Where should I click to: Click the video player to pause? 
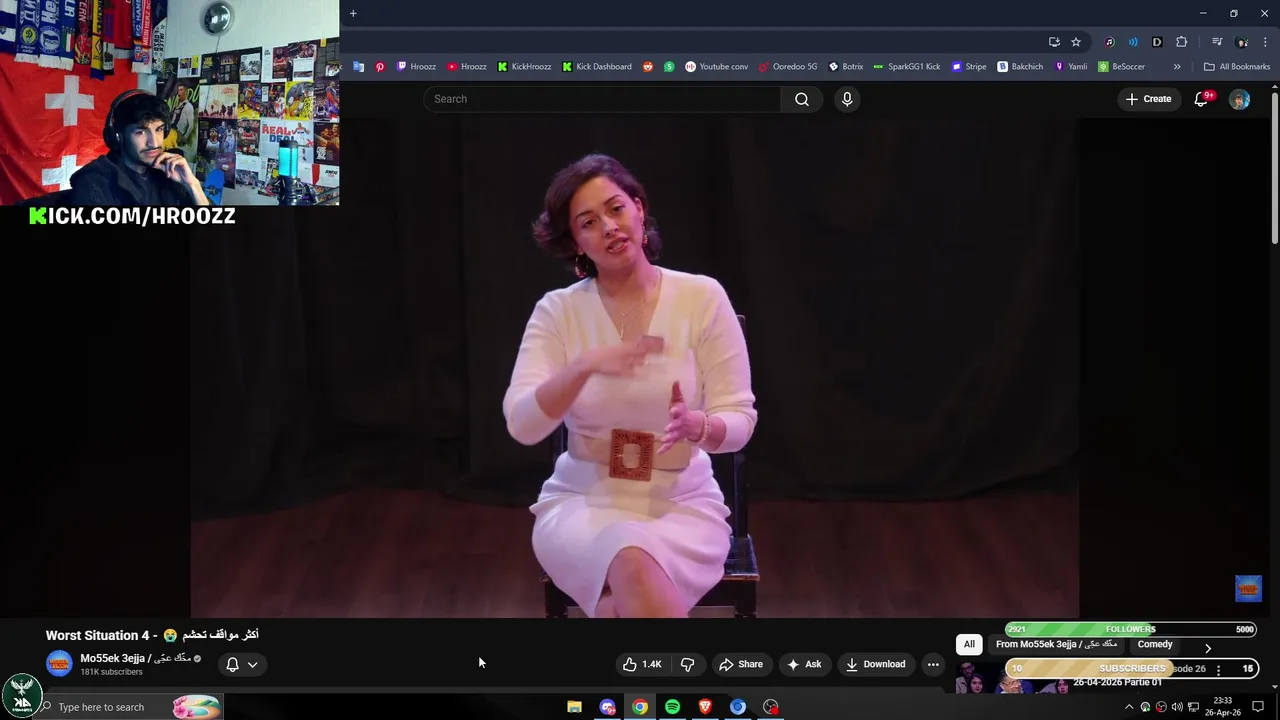pos(634,368)
